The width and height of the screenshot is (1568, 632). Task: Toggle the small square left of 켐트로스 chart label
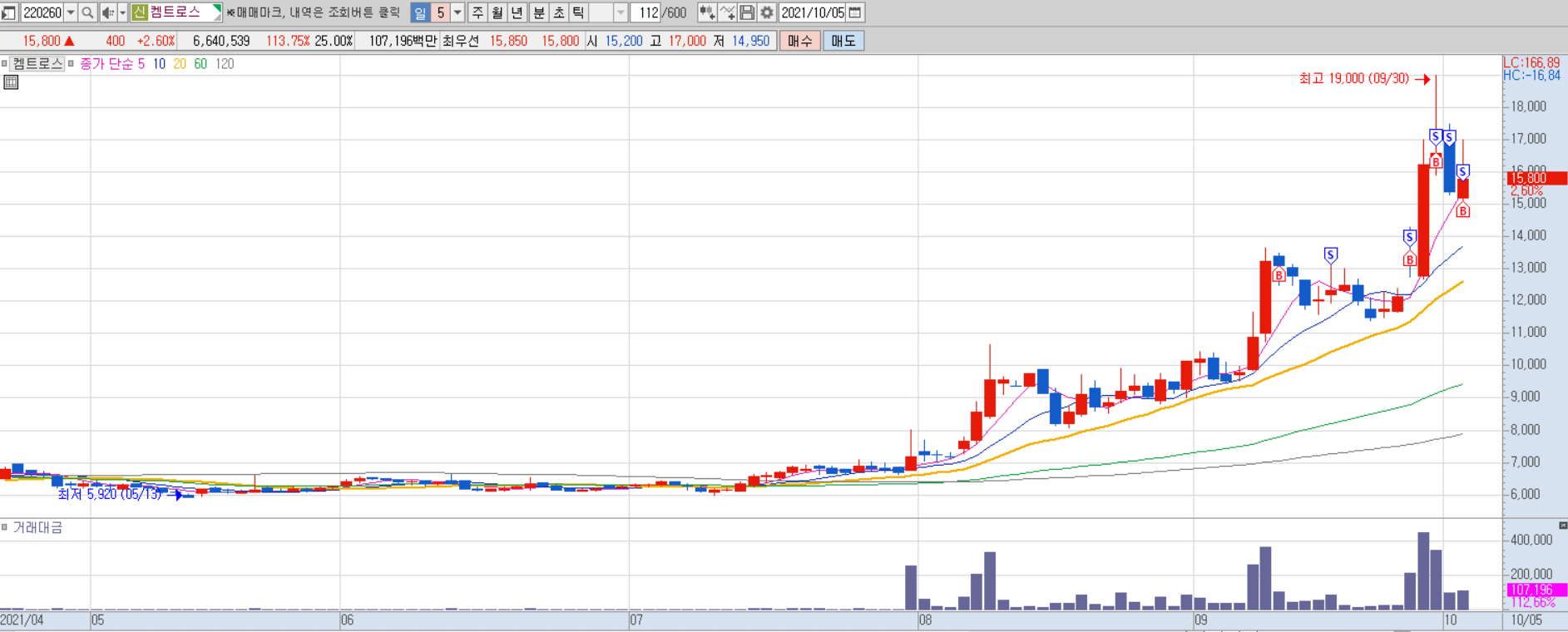[x=4, y=63]
